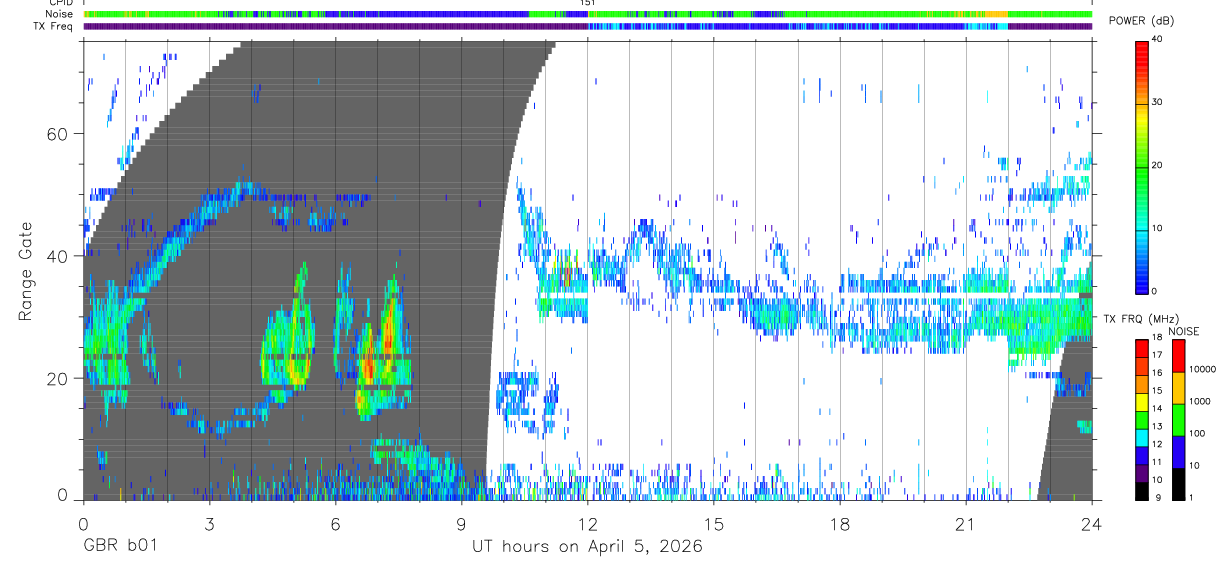Click the 15 hour tick label on time axis
Screen dimensions: 1228x567
pyautogui.click(x=714, y=524)
